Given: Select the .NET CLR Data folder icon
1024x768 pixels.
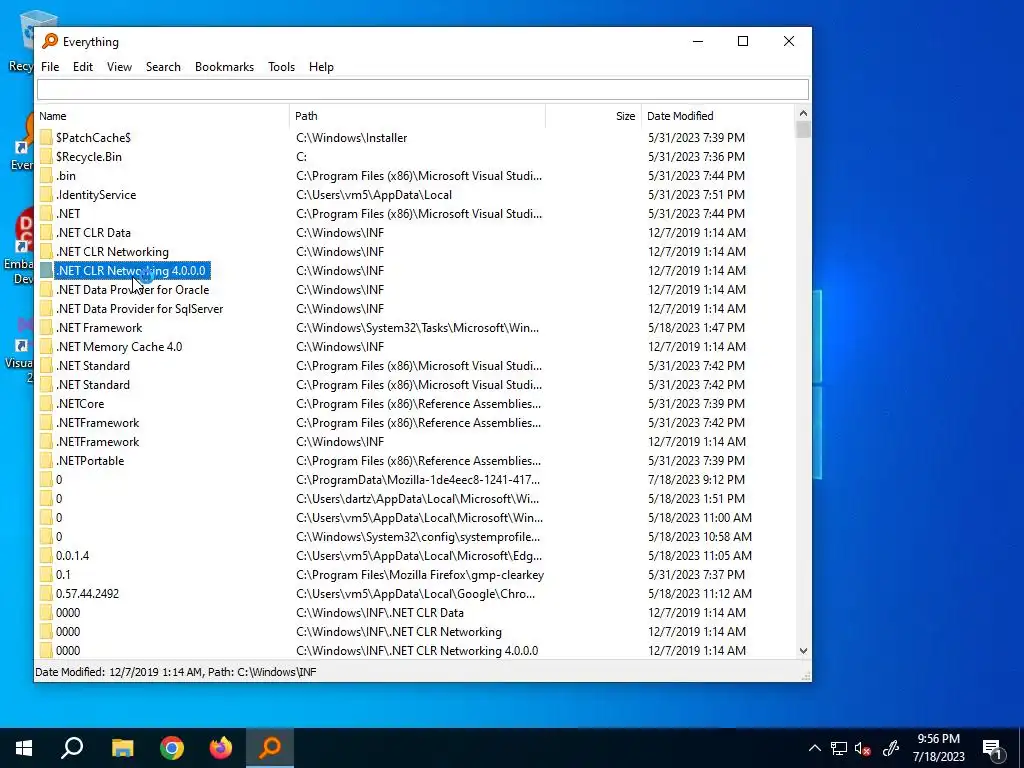Looking at the screenshot, I should [x=46, y=232].
